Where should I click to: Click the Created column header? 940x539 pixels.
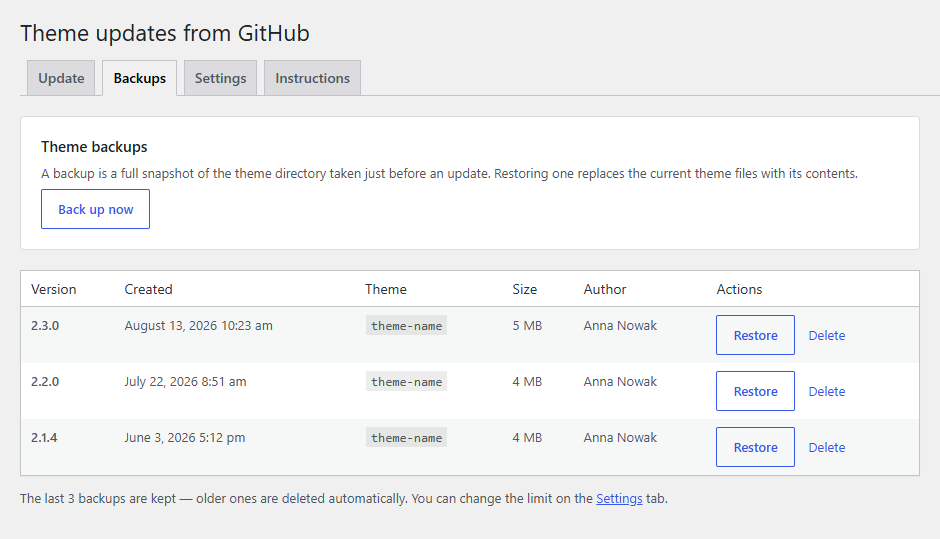click(x=148, y=289)
